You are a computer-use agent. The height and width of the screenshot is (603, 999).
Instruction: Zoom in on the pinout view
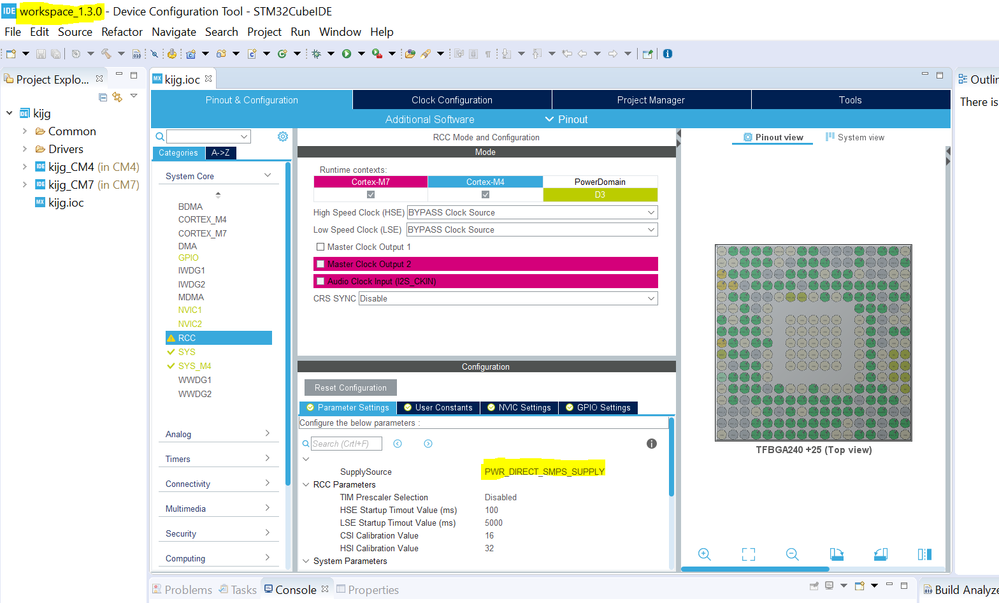point(704,554)
